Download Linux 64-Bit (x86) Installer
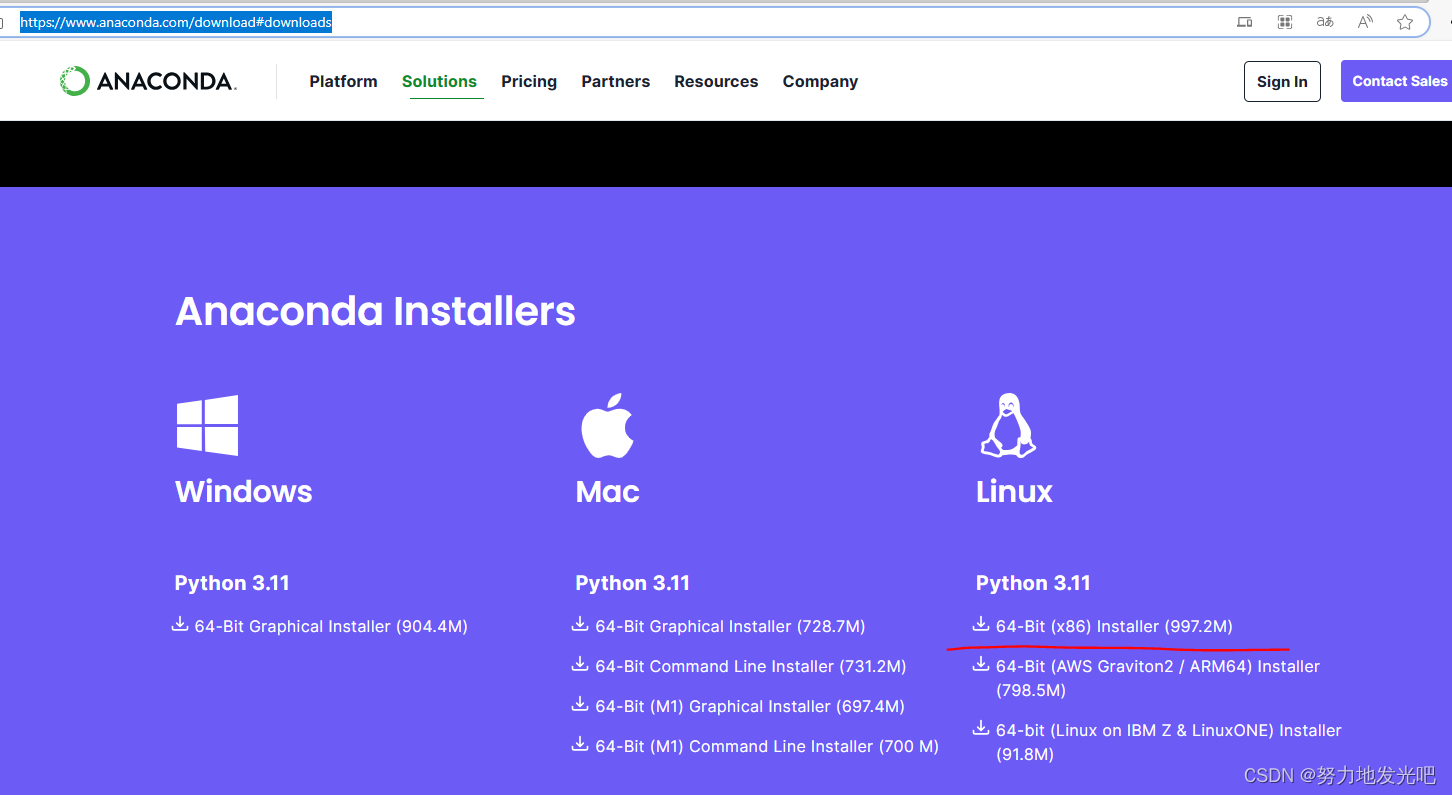This screenshot has height=795, width=1452. (1113, 626)
